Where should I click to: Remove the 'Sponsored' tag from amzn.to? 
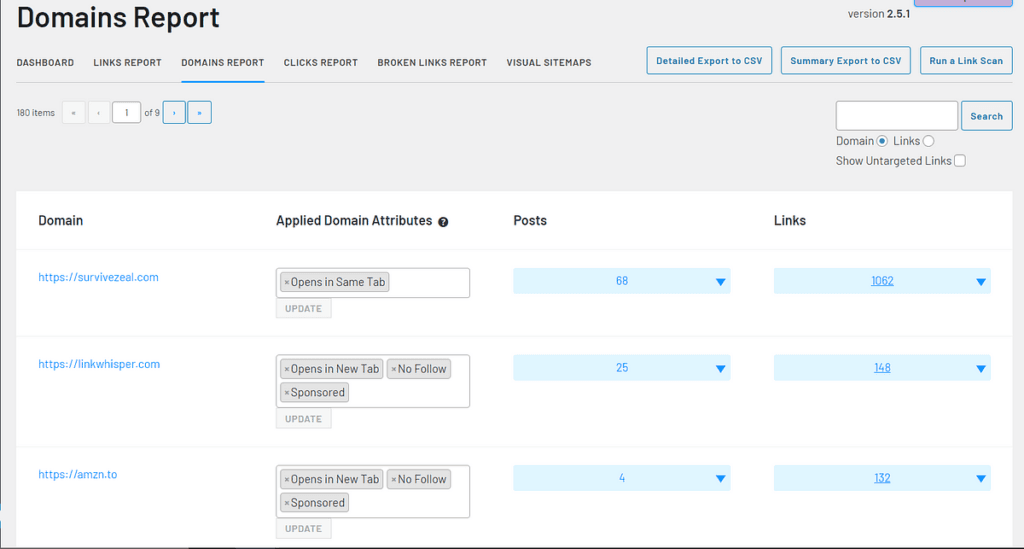[287, 504]
